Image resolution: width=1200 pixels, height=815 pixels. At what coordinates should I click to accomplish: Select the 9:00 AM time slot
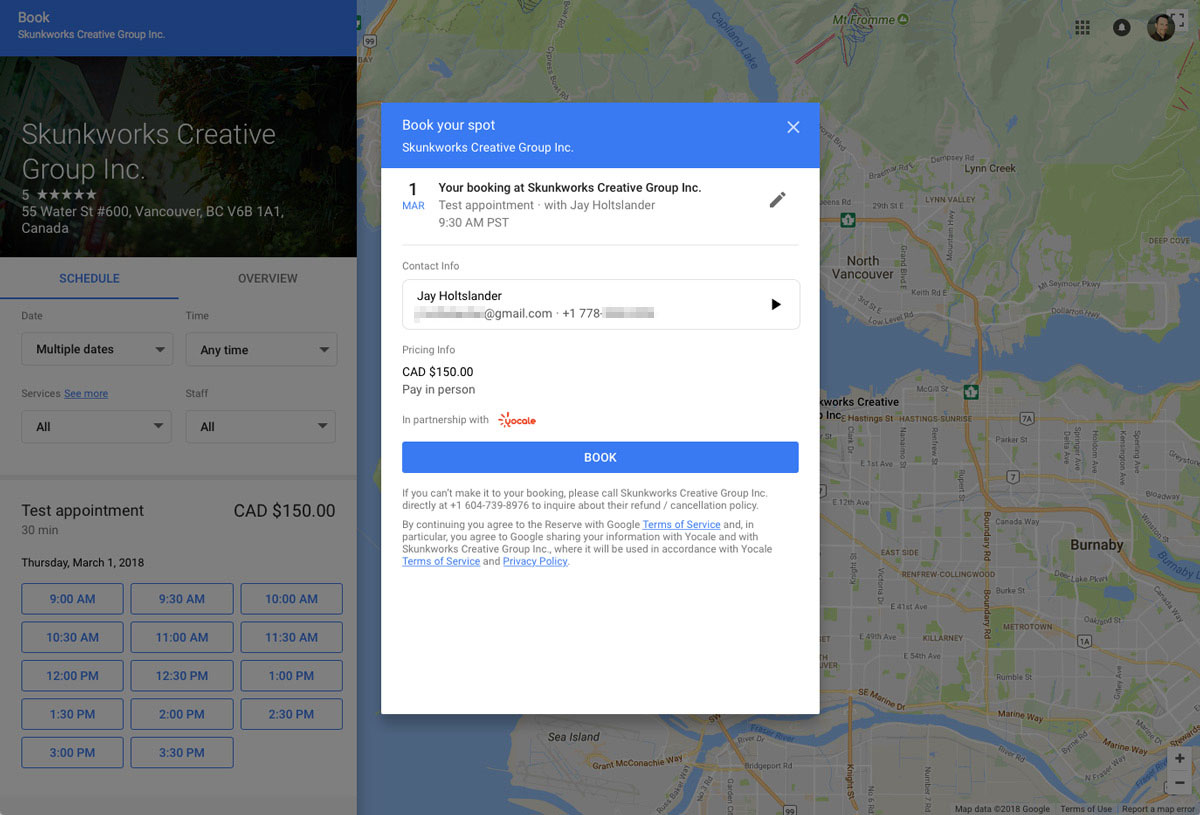72,599
